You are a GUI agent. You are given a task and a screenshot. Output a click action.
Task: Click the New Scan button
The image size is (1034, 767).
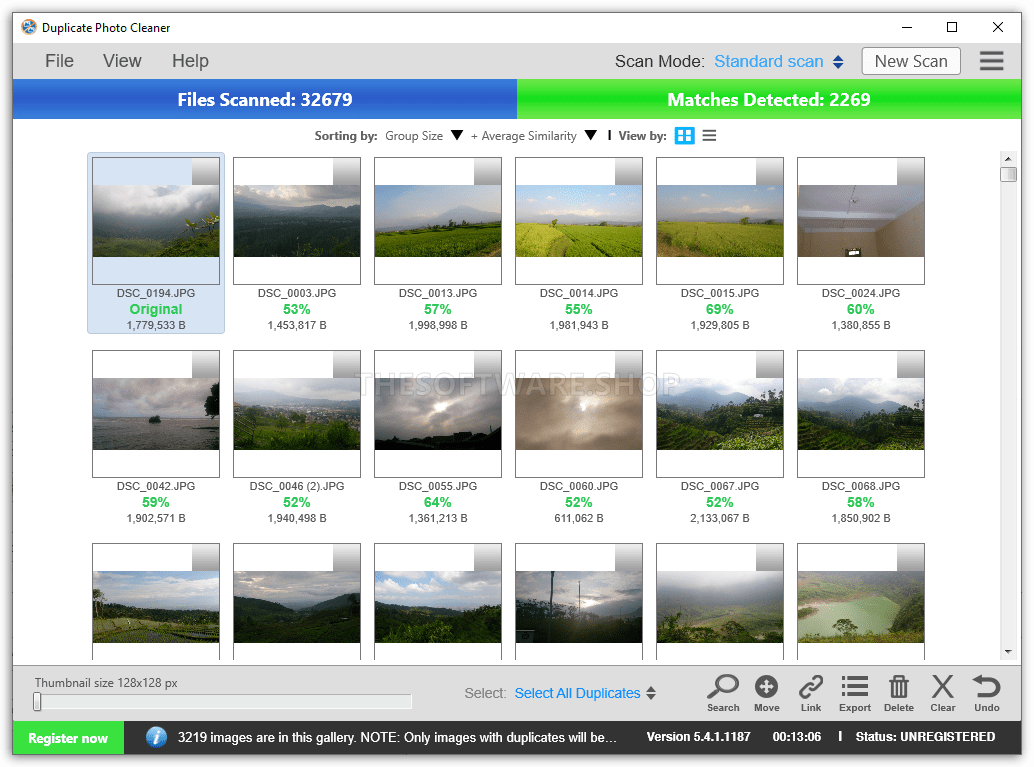[x=911, y=61]
